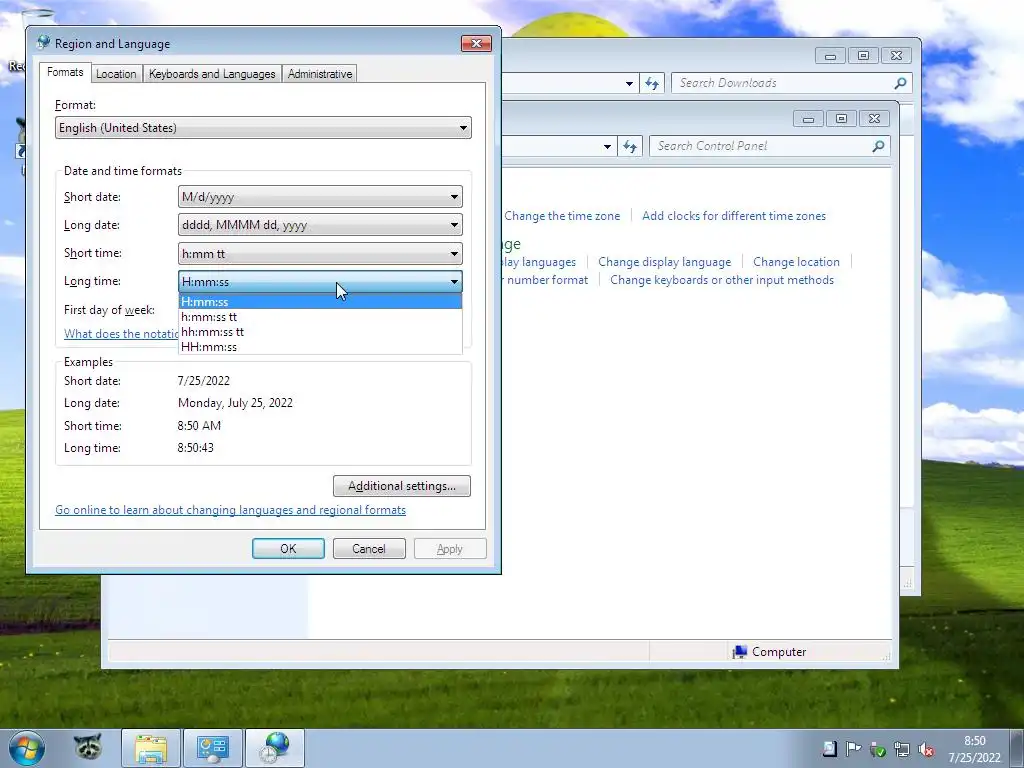Minimize the Downloads window

click(830, 56)
